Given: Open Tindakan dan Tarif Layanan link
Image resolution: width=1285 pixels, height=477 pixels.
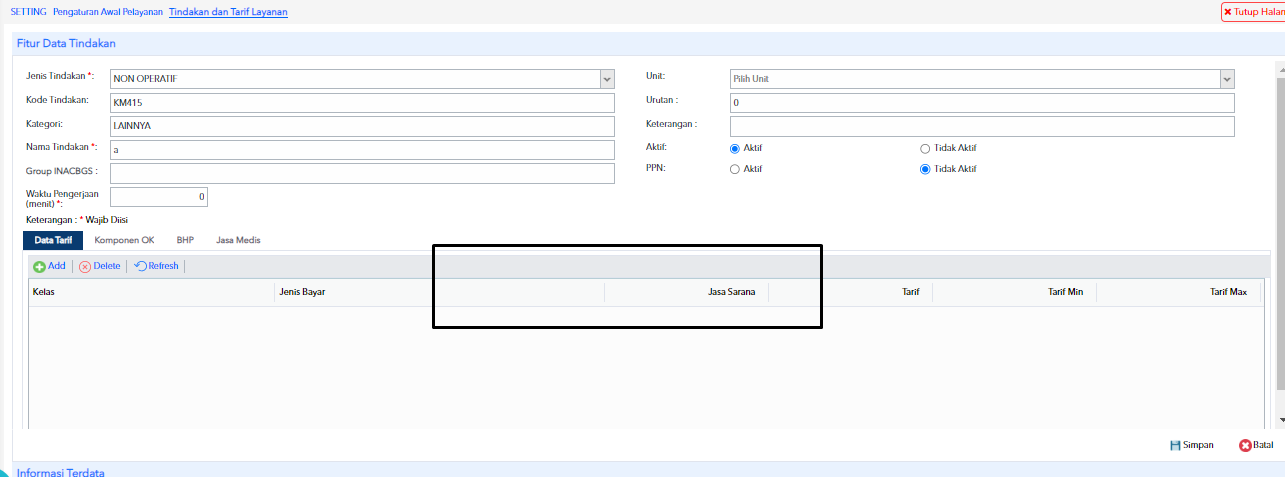Looking at the screenshot, I should point(228,12).
